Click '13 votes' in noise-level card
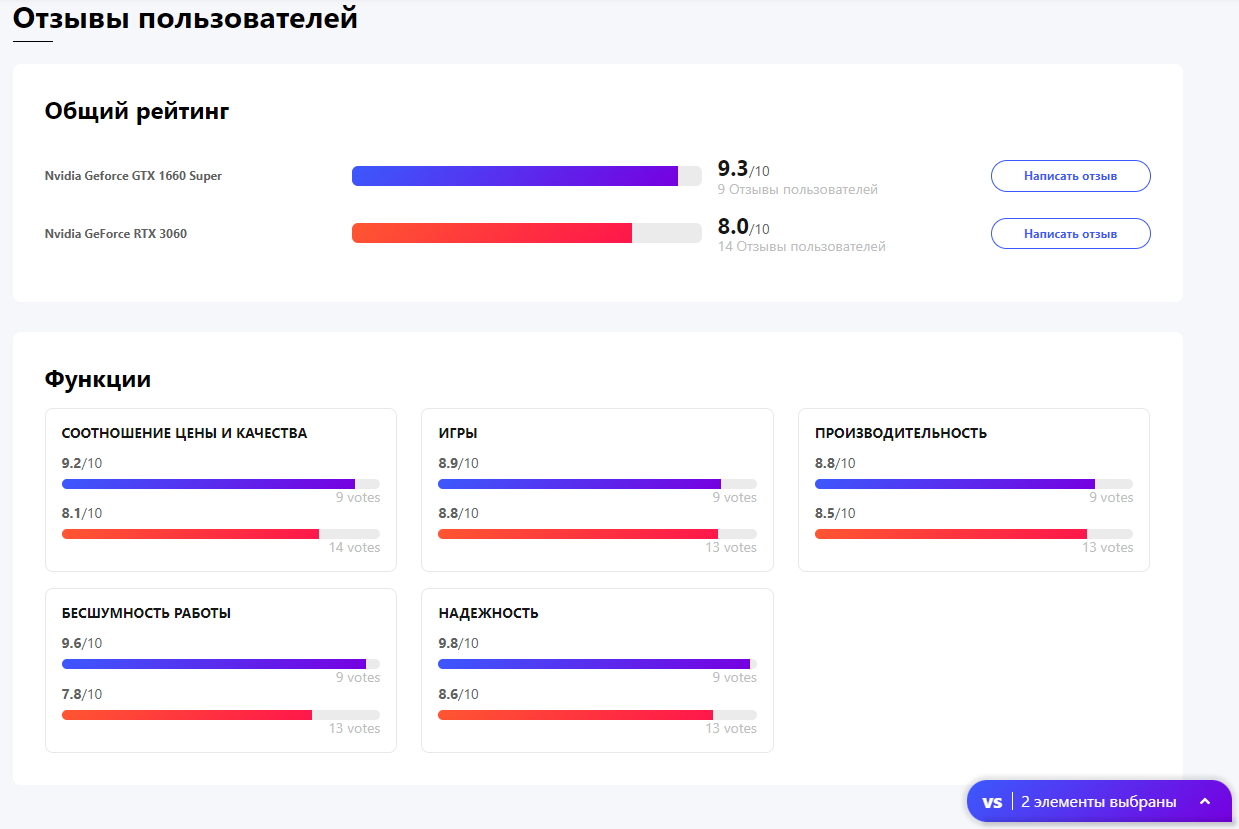Image resolution: width=1239 pixels, height=829 pixels. click(355, 728)
